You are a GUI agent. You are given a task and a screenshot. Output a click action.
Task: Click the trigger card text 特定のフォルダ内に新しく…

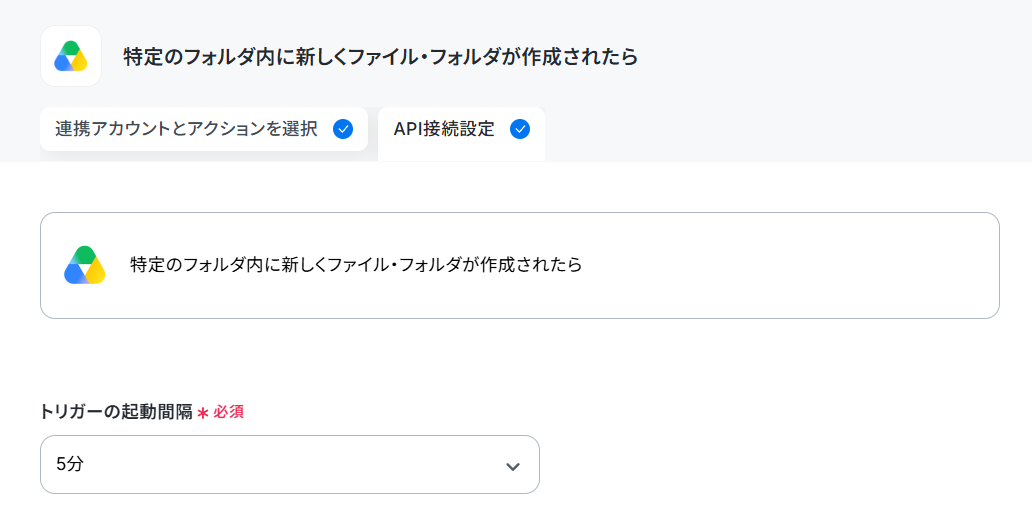[x=356, y=264]
